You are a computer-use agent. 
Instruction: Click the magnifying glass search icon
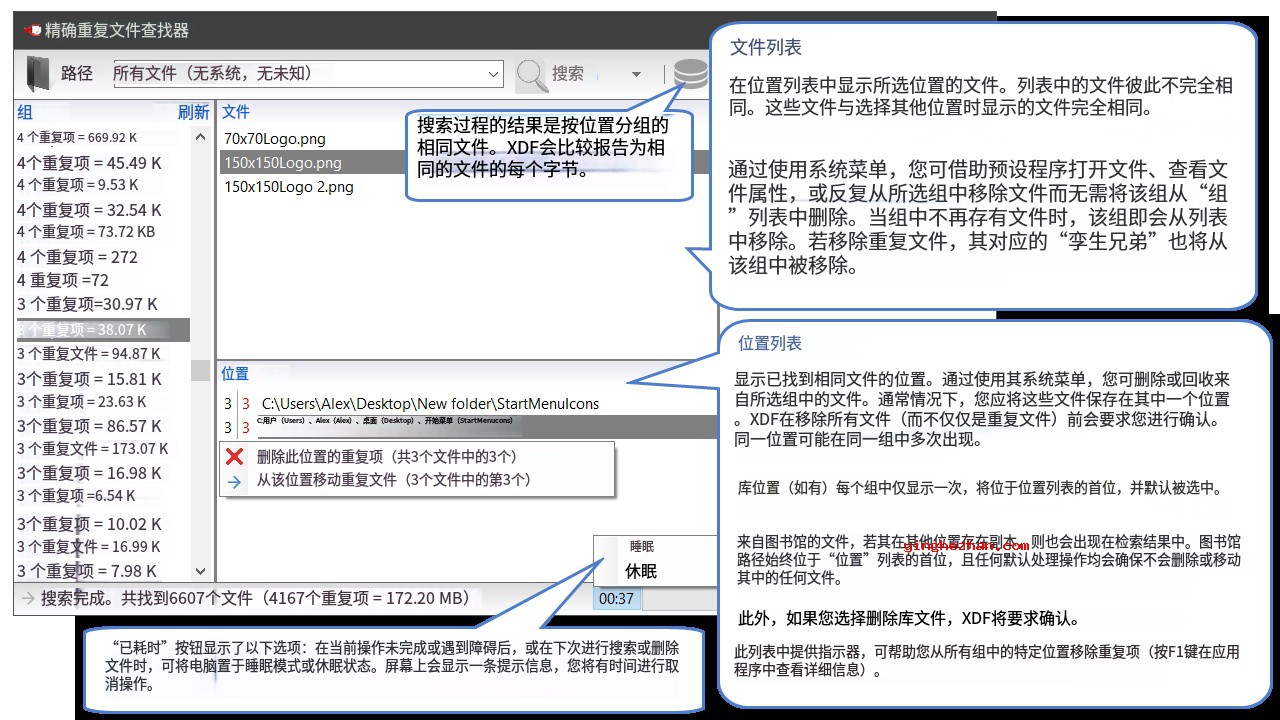[x=531, y=74]
